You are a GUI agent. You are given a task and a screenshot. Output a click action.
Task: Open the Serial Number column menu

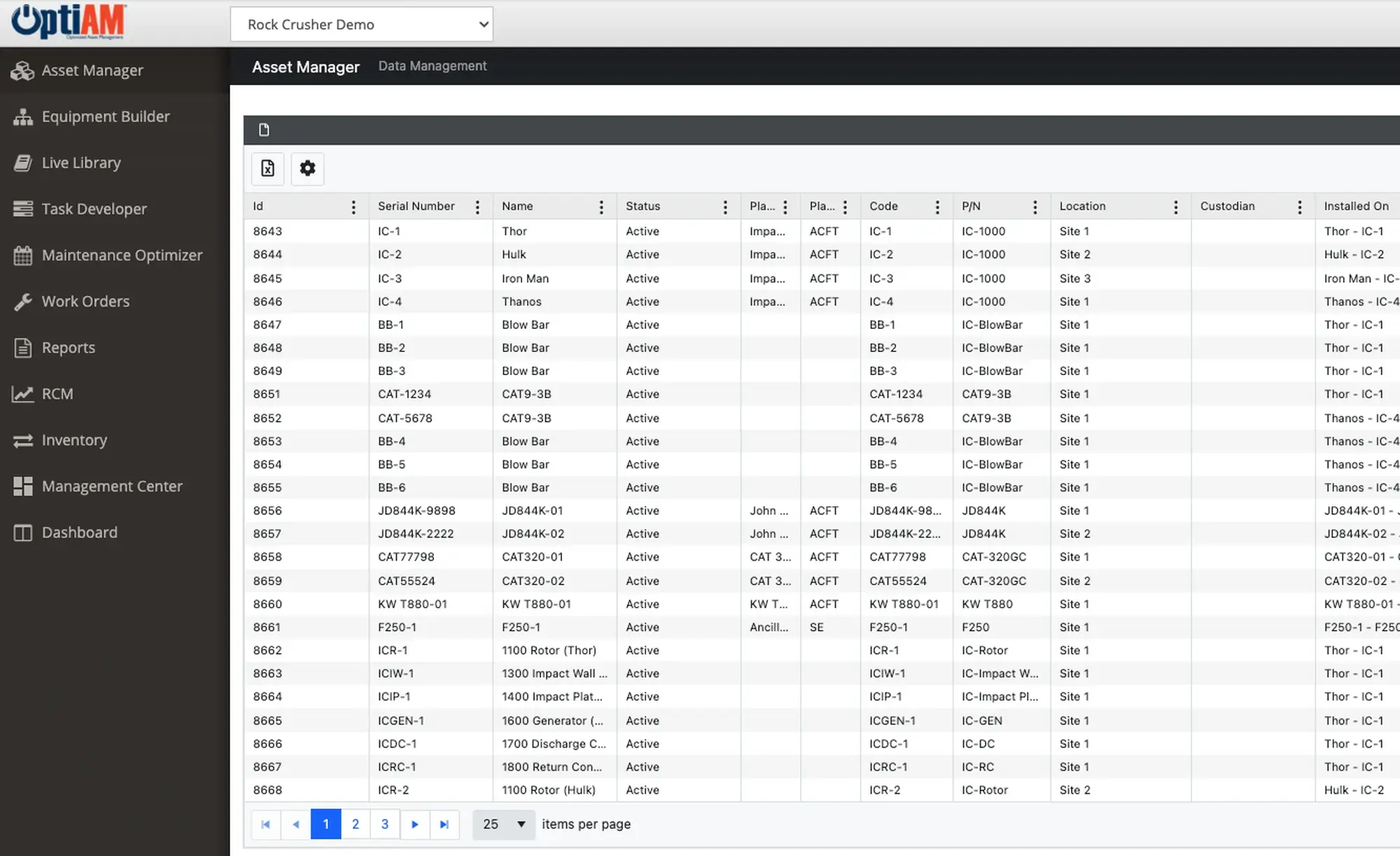477,206
